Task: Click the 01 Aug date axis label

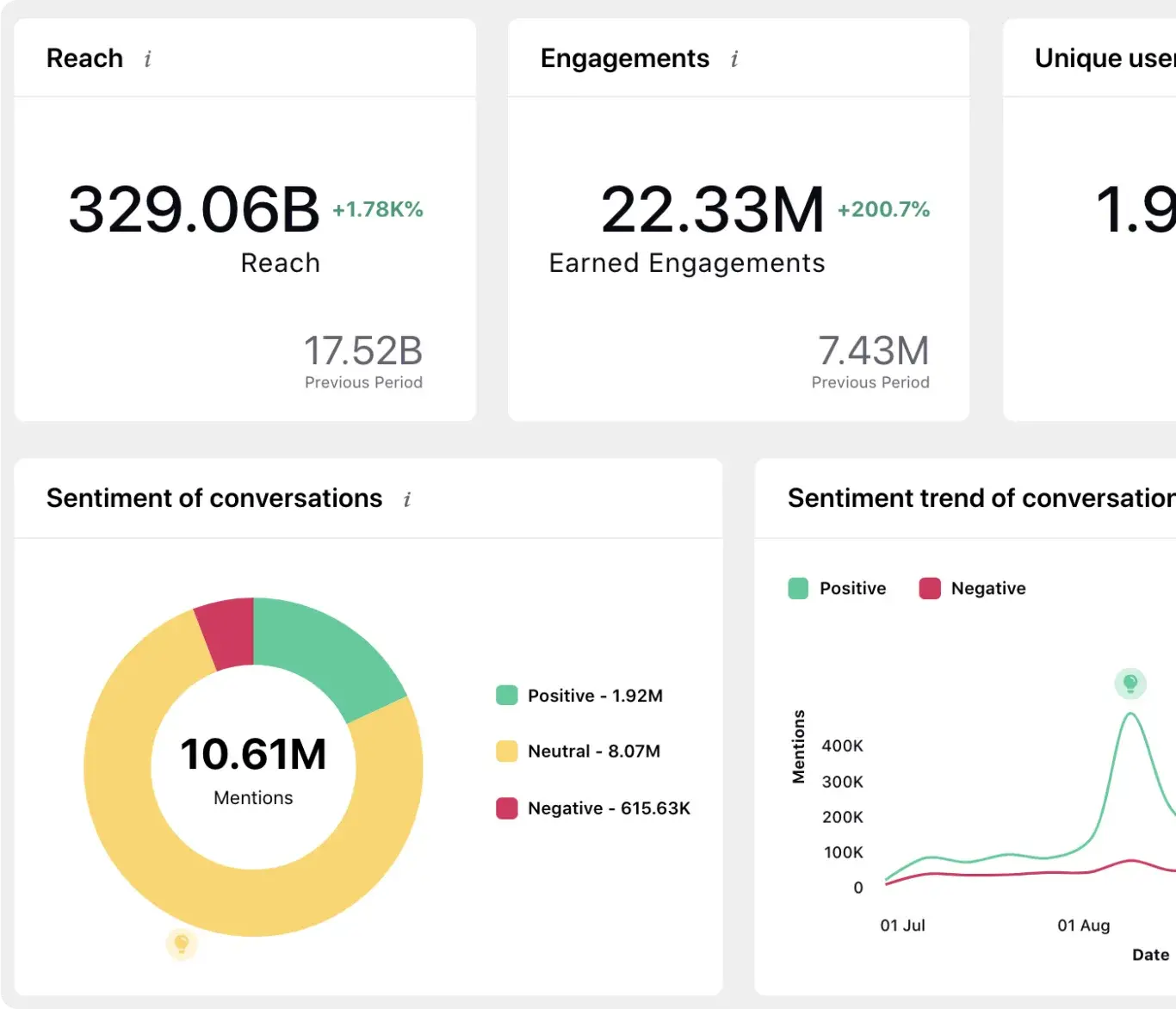Action: click(1083, 925)
